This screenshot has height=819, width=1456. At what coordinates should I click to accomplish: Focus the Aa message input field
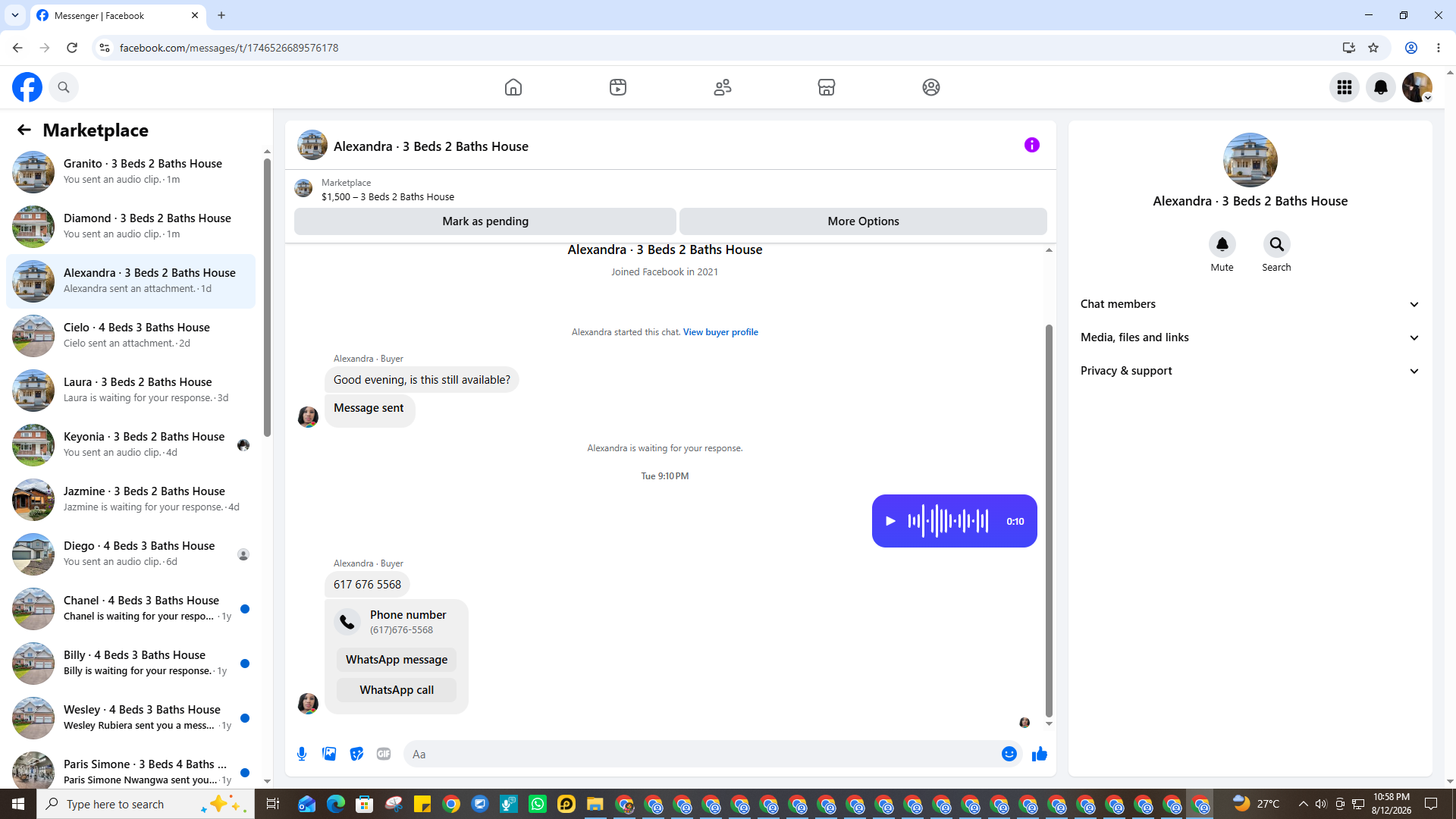point(701,754)
